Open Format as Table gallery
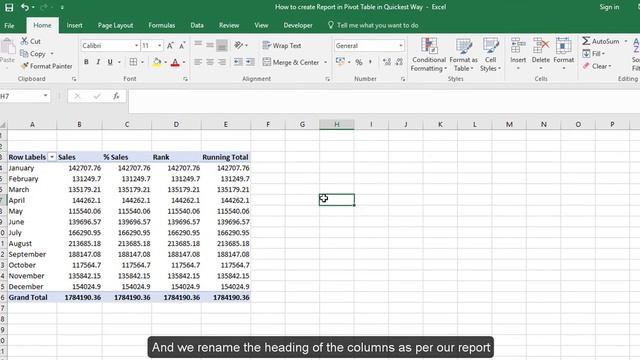This screenshot has height=360, width=640. click(x=463, y=54)
